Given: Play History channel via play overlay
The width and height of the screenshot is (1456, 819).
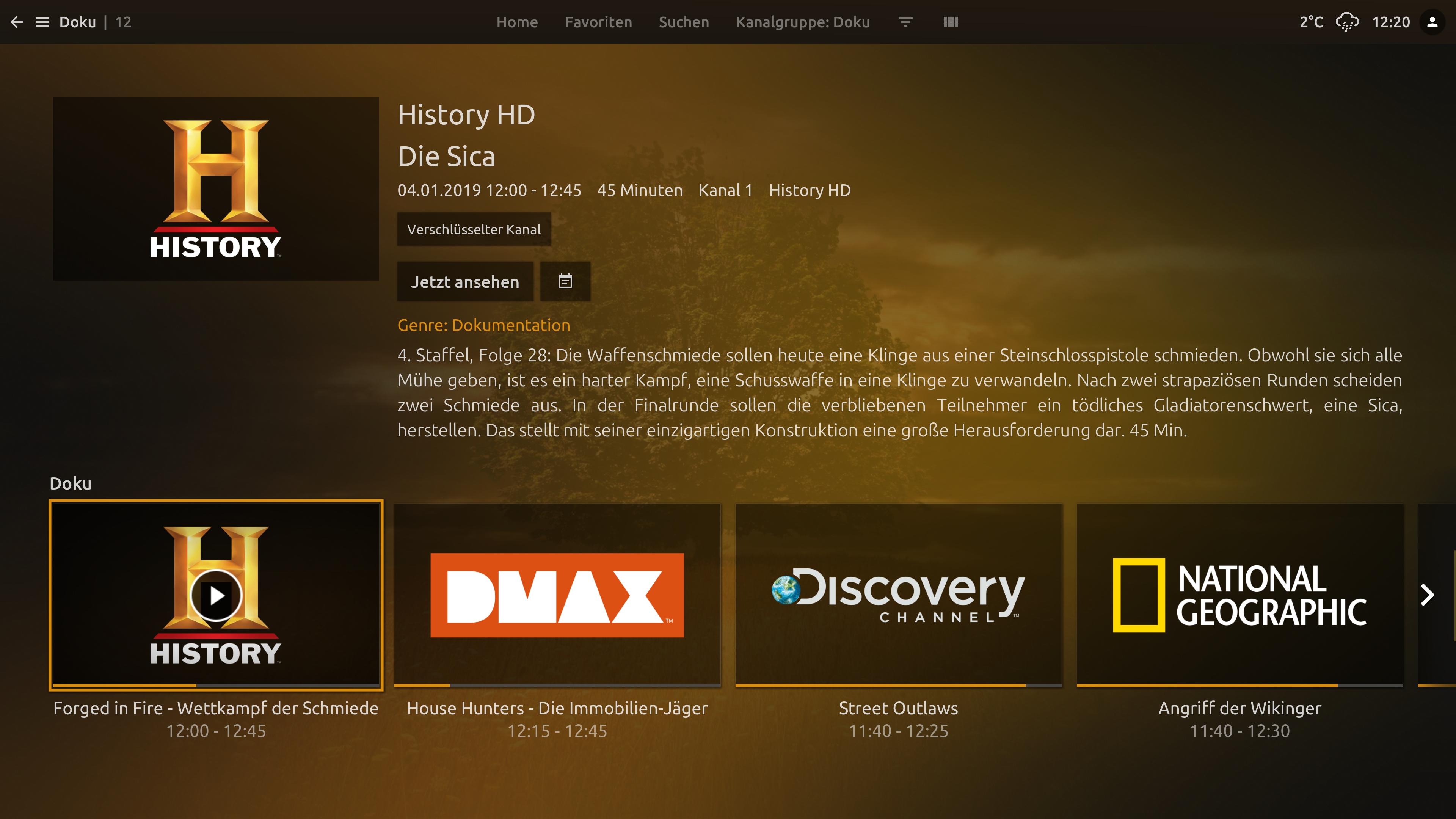Looking at the screenshot, I should pyautogui.click(x=216, y=595).
